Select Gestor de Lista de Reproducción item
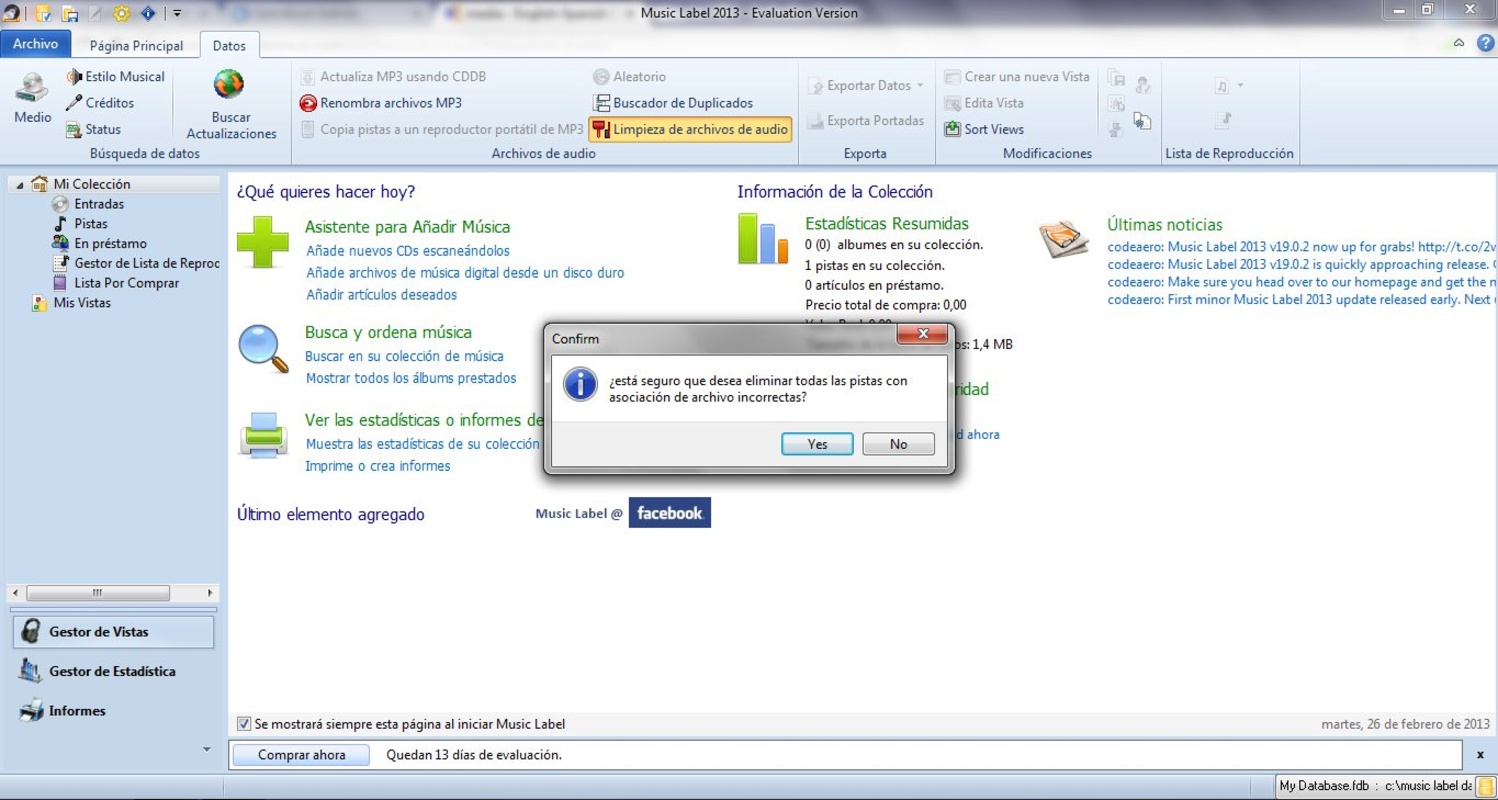1498x800 pixels. point(146,263)
